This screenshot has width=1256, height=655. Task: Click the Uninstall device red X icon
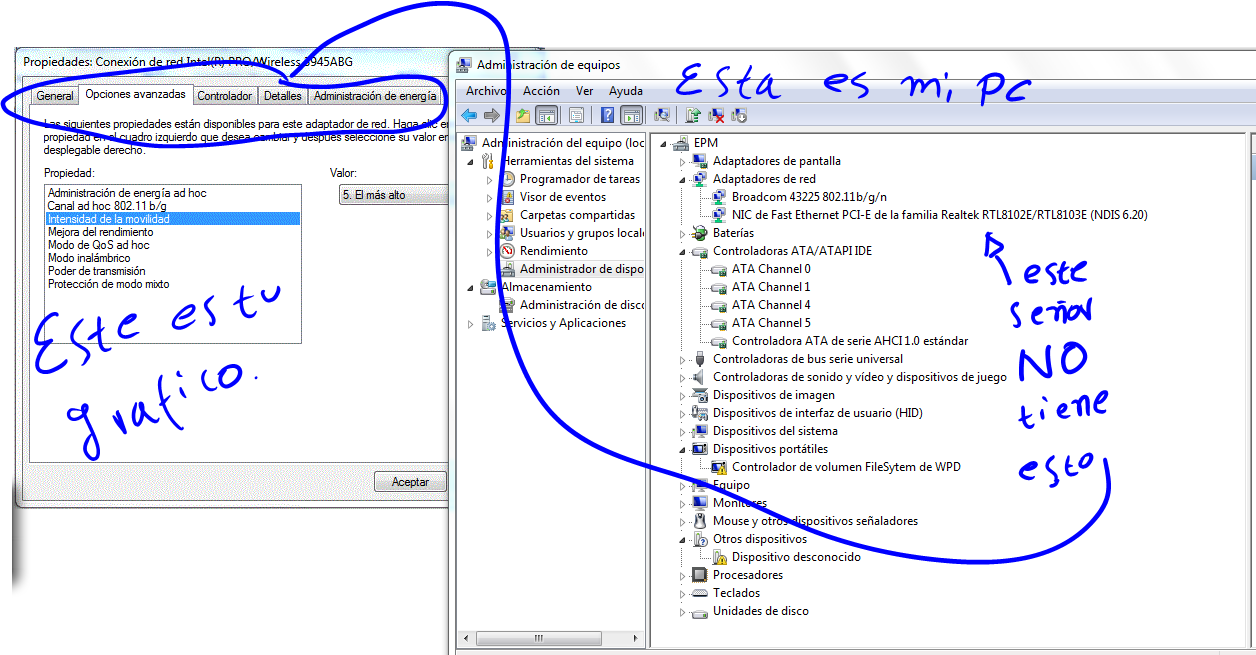[716, 116]
